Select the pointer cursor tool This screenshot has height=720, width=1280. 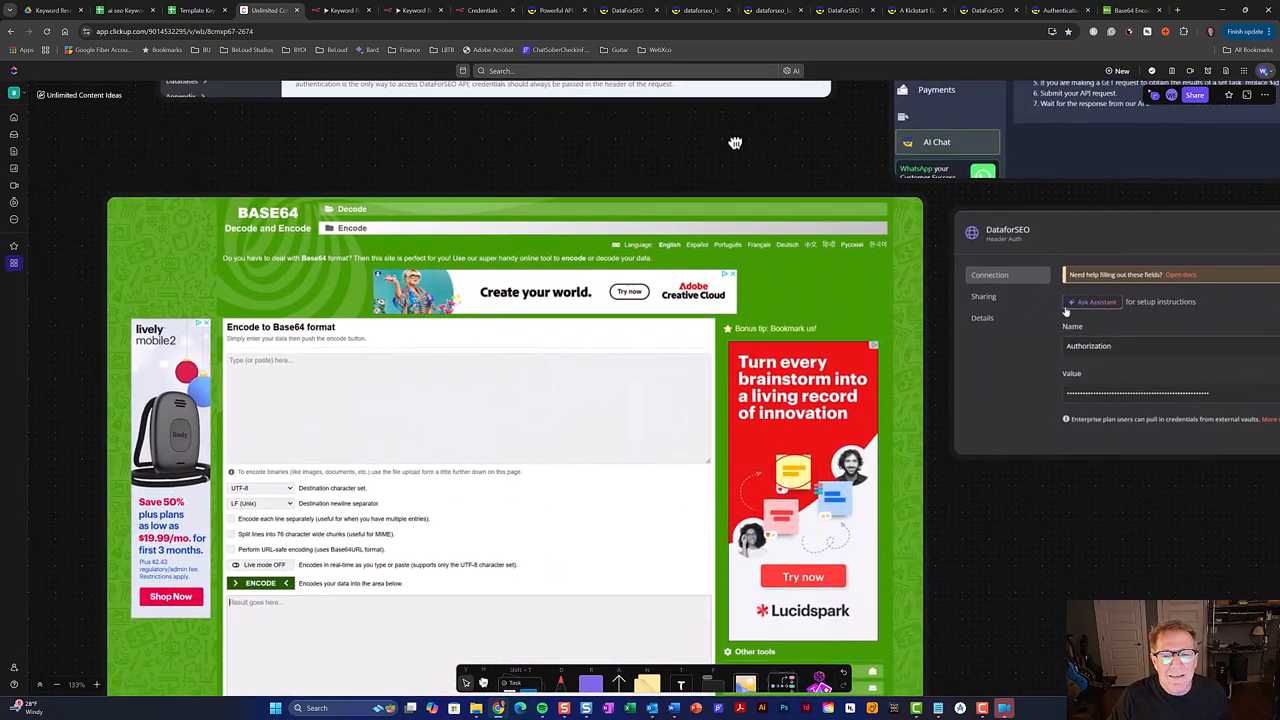tap(466, 683)
